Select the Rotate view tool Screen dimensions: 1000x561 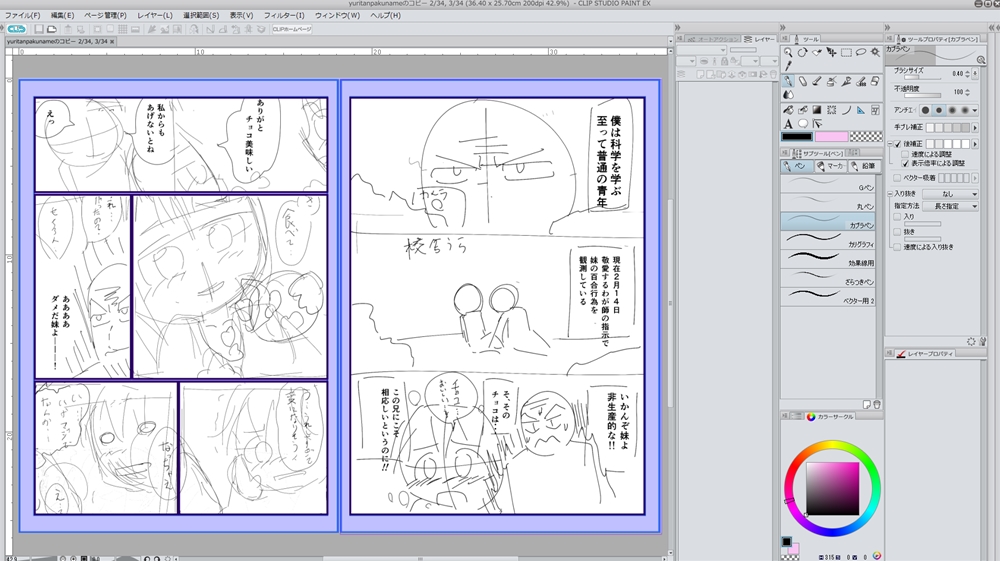(x=802, y=52)
